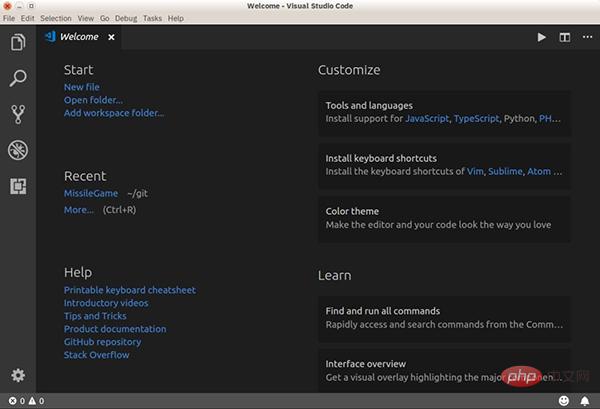
Task: Open the Help menu
Action: tap(176, 18)
